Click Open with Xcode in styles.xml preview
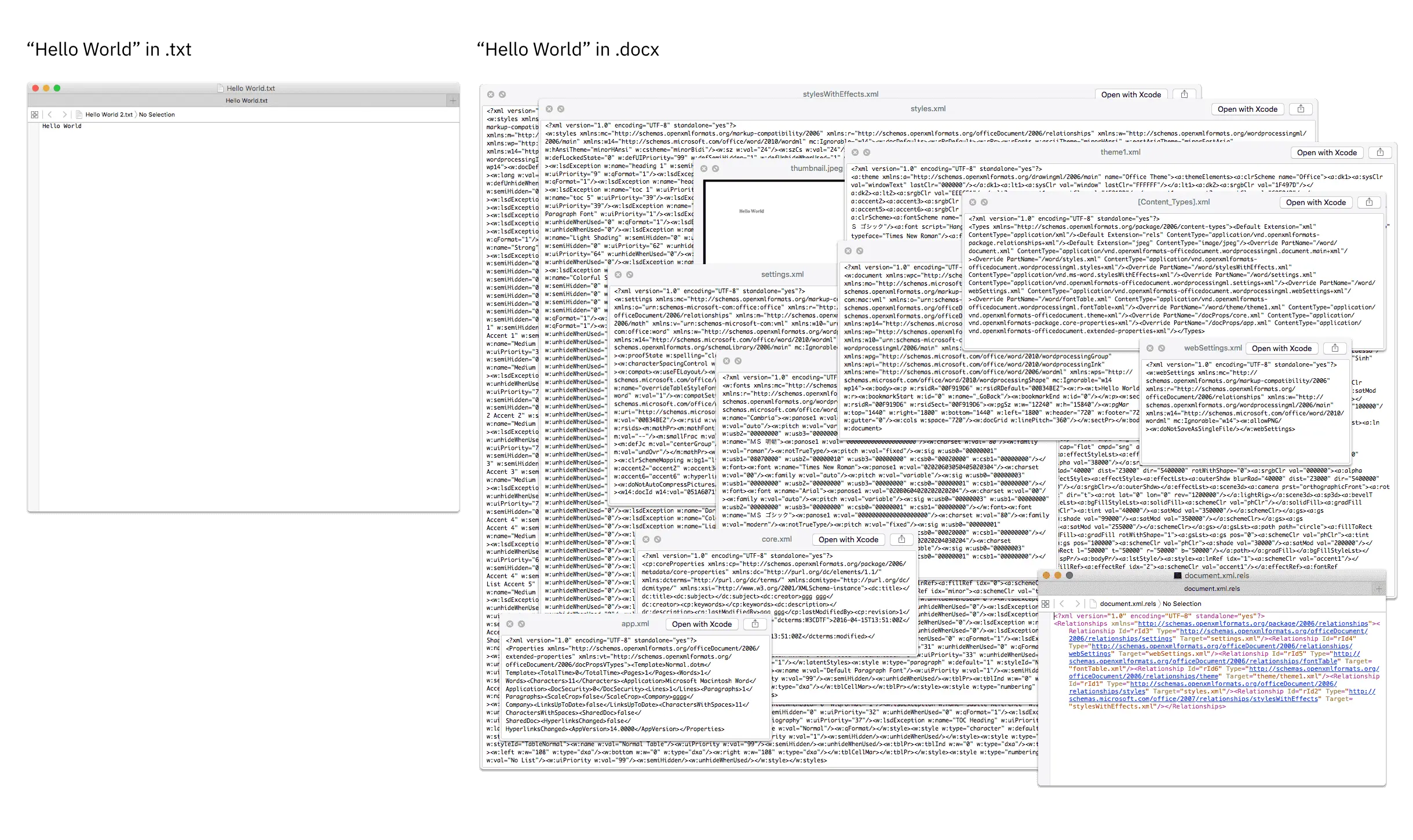 pos(1247,109)
